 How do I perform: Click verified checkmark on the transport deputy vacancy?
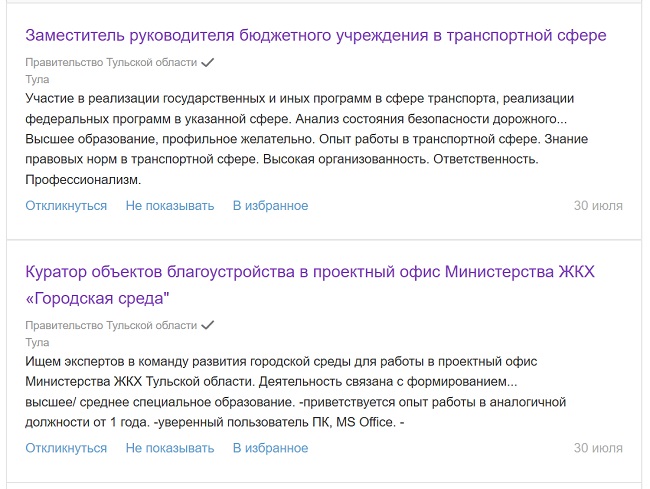click(208, 62)
